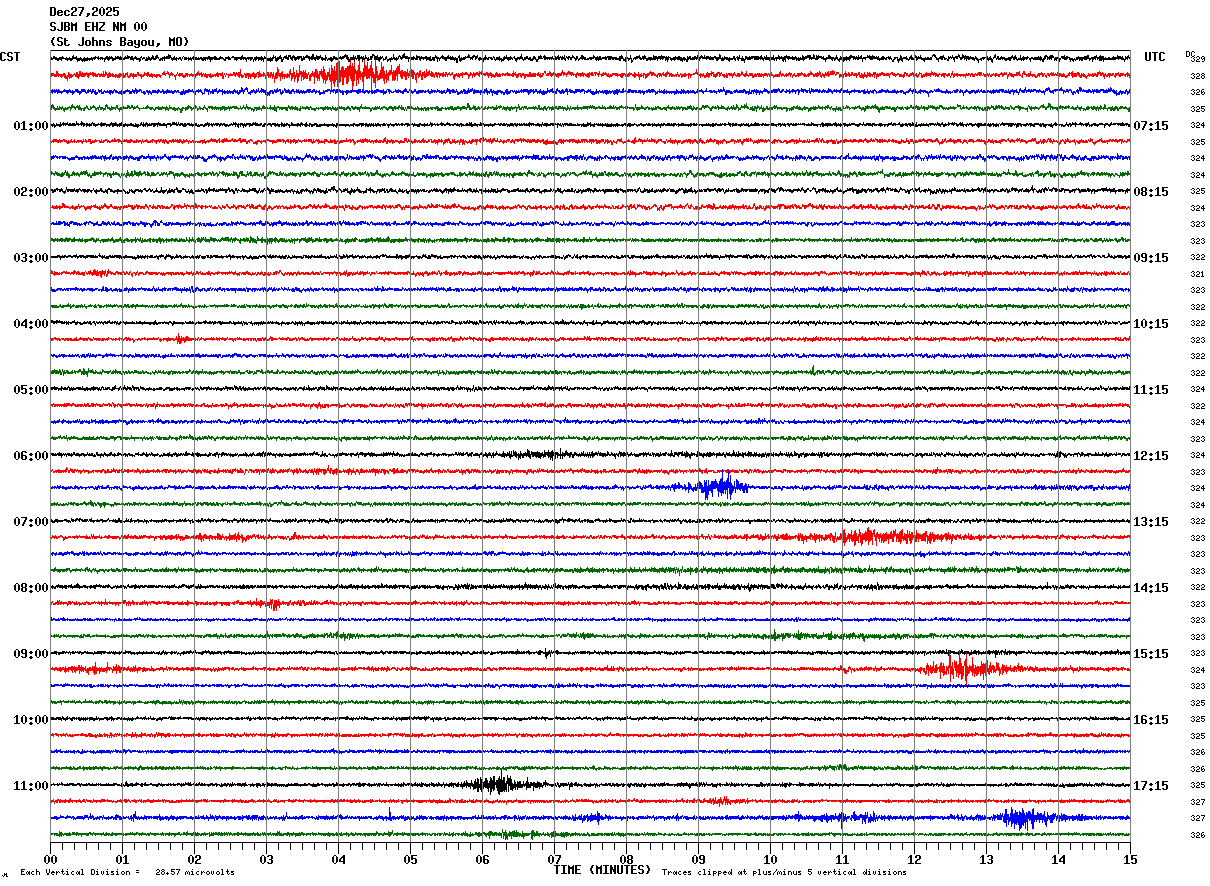Image resolution: width=1210 pixels, height=886 pixels.
Task: Click the 07:15 UTC time label
Action: (1151, 126)
